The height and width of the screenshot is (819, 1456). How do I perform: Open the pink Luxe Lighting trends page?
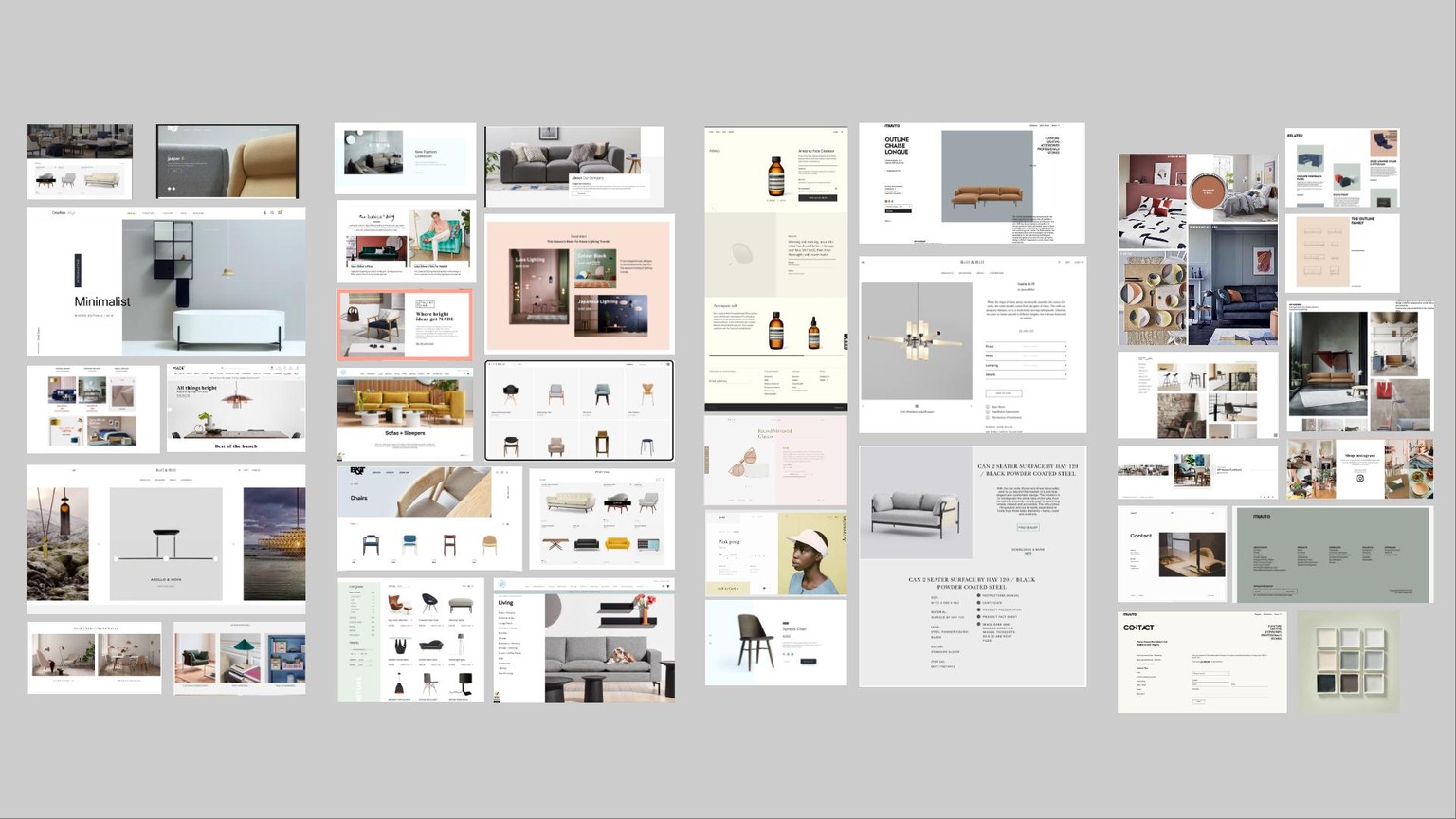pyautogui.click(x=580, y=283)
